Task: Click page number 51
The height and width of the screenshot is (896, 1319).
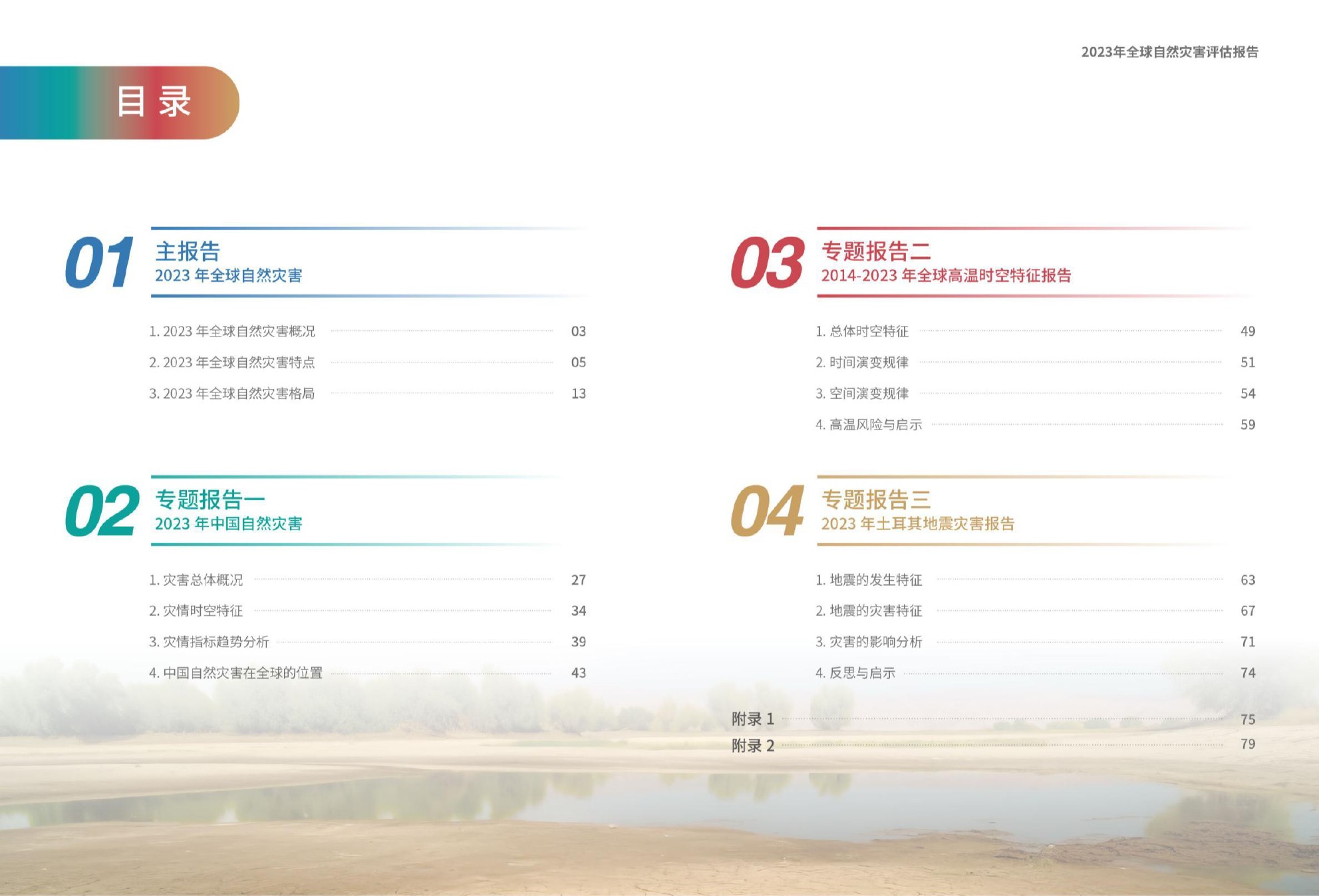Action: click(1248, 363)
